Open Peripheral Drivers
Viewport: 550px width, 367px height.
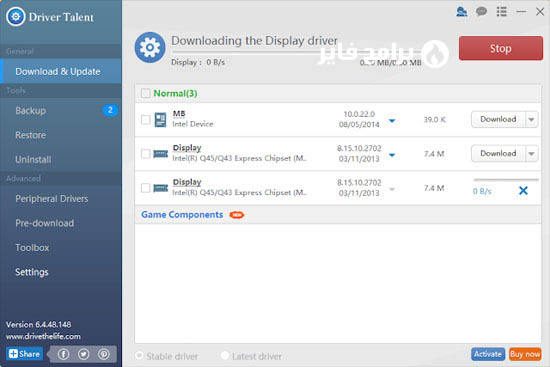[52, 199]
